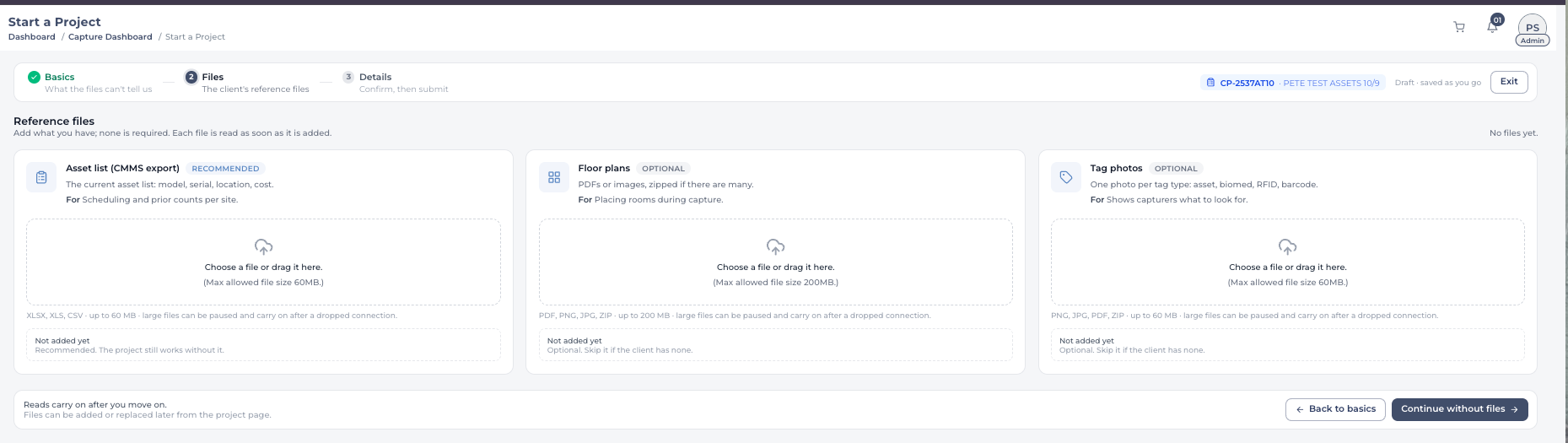The image size is (1568, 443).
Task: Go to the Basics step
Action: [x=90, y=83]
